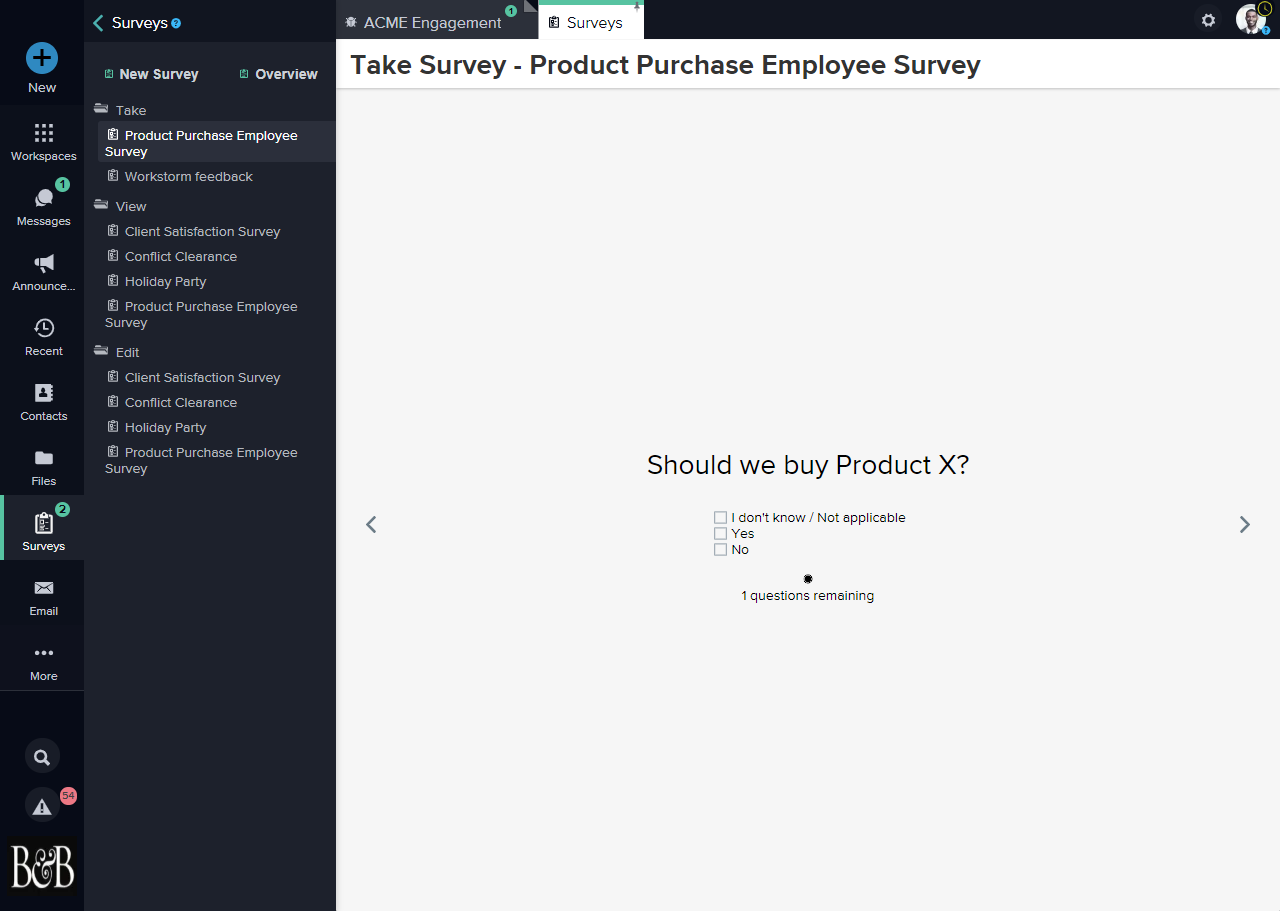Viewport: 1280px width, 911px height.
Task: Open the Recent history icon
Action: click(x=44, y=328)
